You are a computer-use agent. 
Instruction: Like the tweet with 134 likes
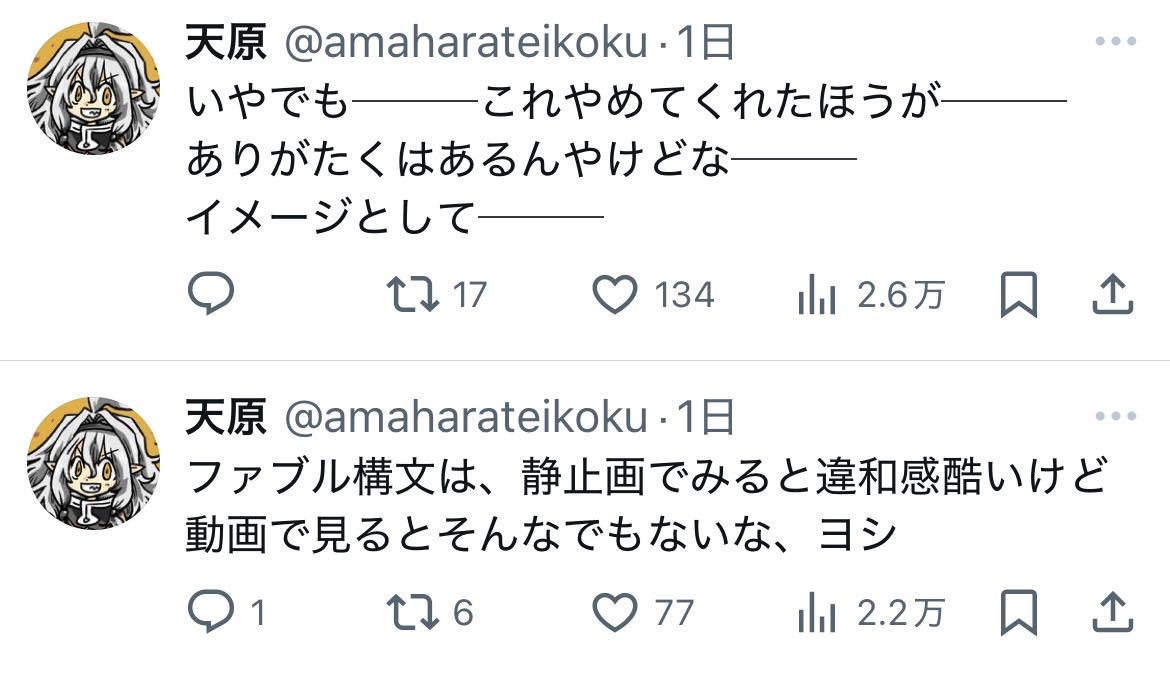click(616, 295)
